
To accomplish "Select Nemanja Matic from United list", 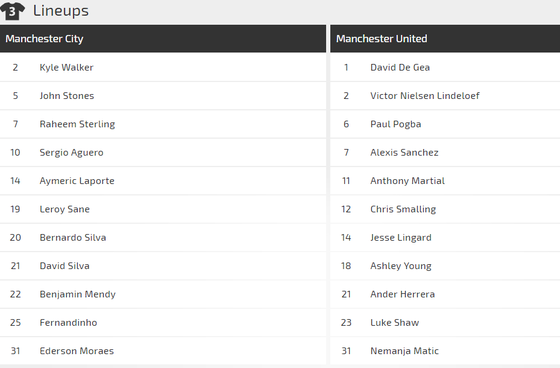I will coord(404,351).
